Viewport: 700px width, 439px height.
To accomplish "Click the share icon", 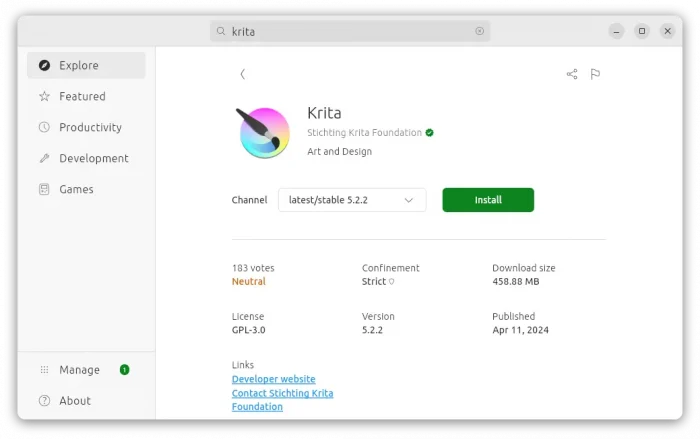I will pyautogui.click(x=572, y=74).
